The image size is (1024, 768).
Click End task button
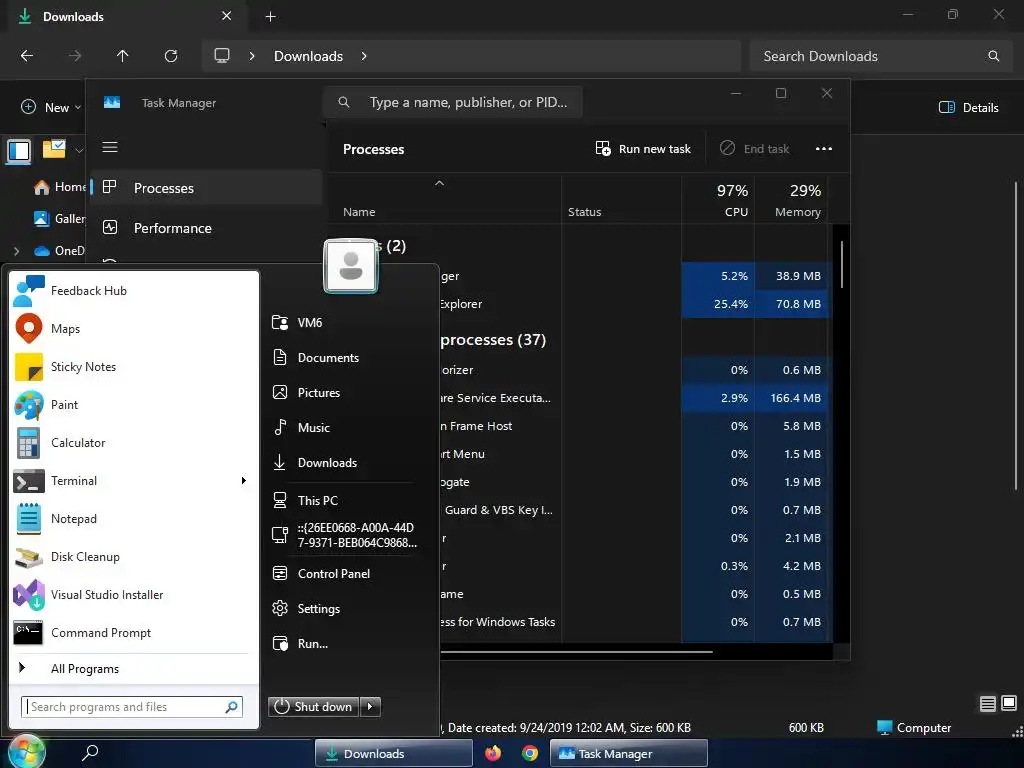(x=755, y=149)
